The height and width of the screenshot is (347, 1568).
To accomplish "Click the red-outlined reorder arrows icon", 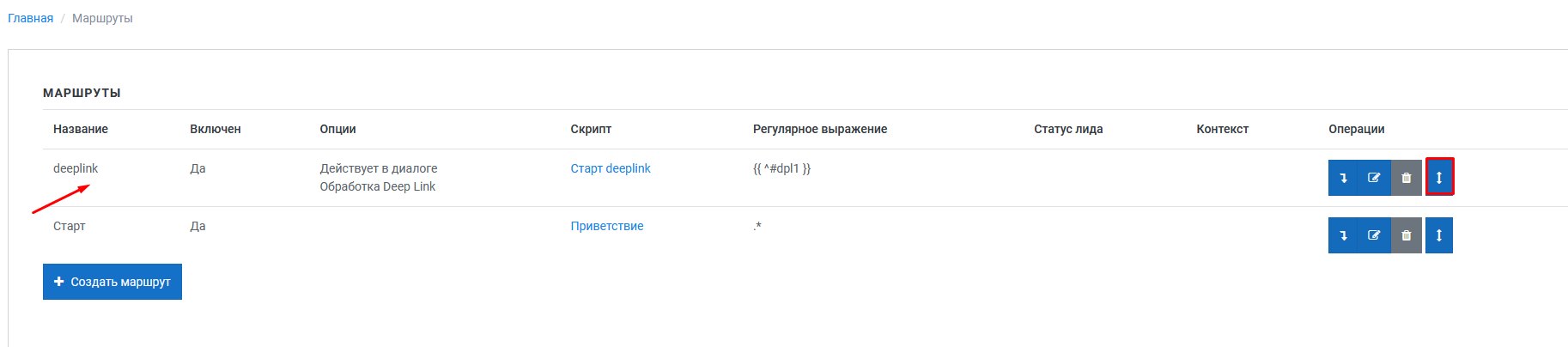I will tap(1439, 177).
